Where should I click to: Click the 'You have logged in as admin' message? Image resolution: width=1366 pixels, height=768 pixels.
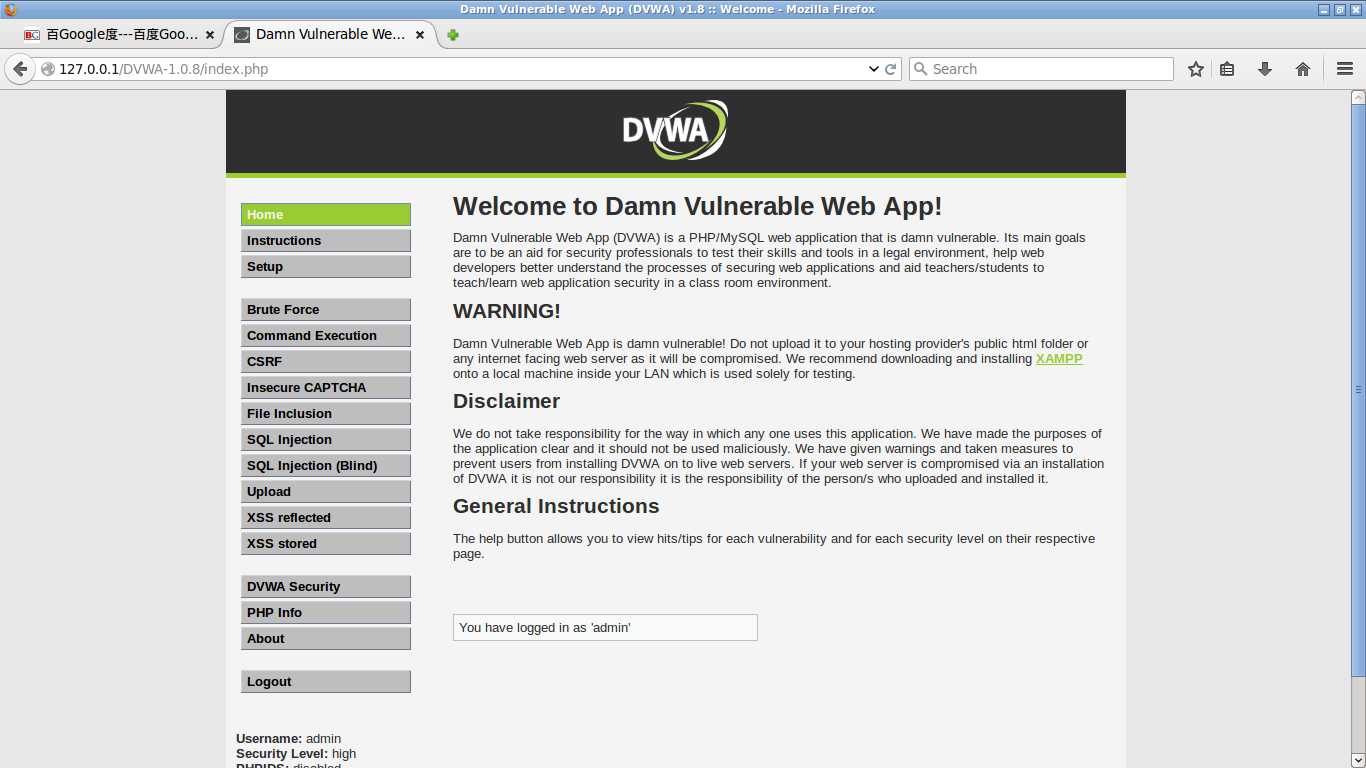(605, 628)
